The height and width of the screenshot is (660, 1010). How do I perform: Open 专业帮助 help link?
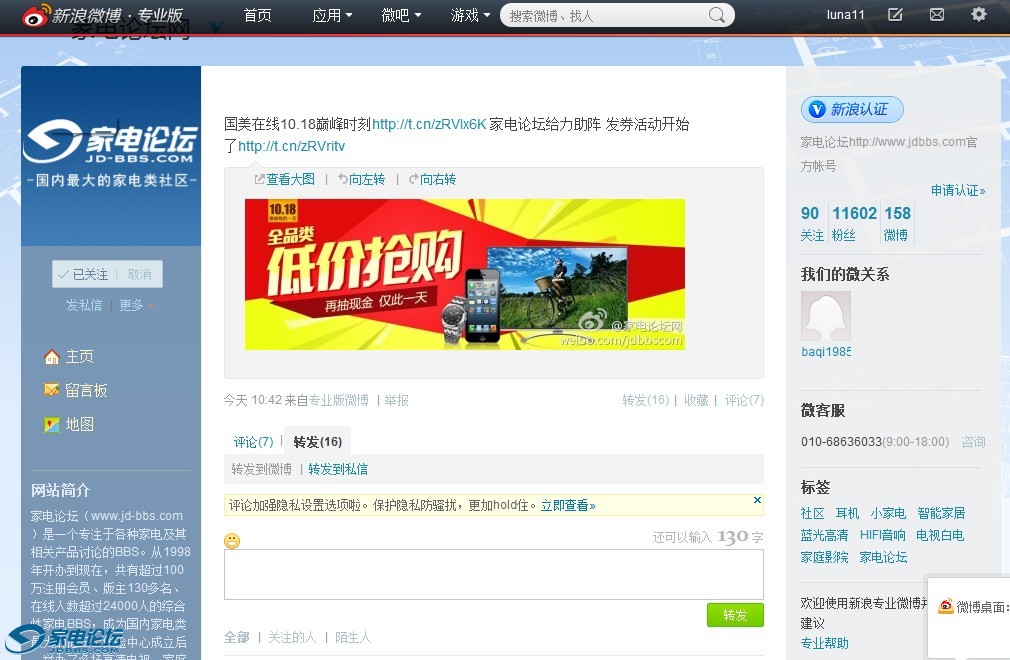824,643
